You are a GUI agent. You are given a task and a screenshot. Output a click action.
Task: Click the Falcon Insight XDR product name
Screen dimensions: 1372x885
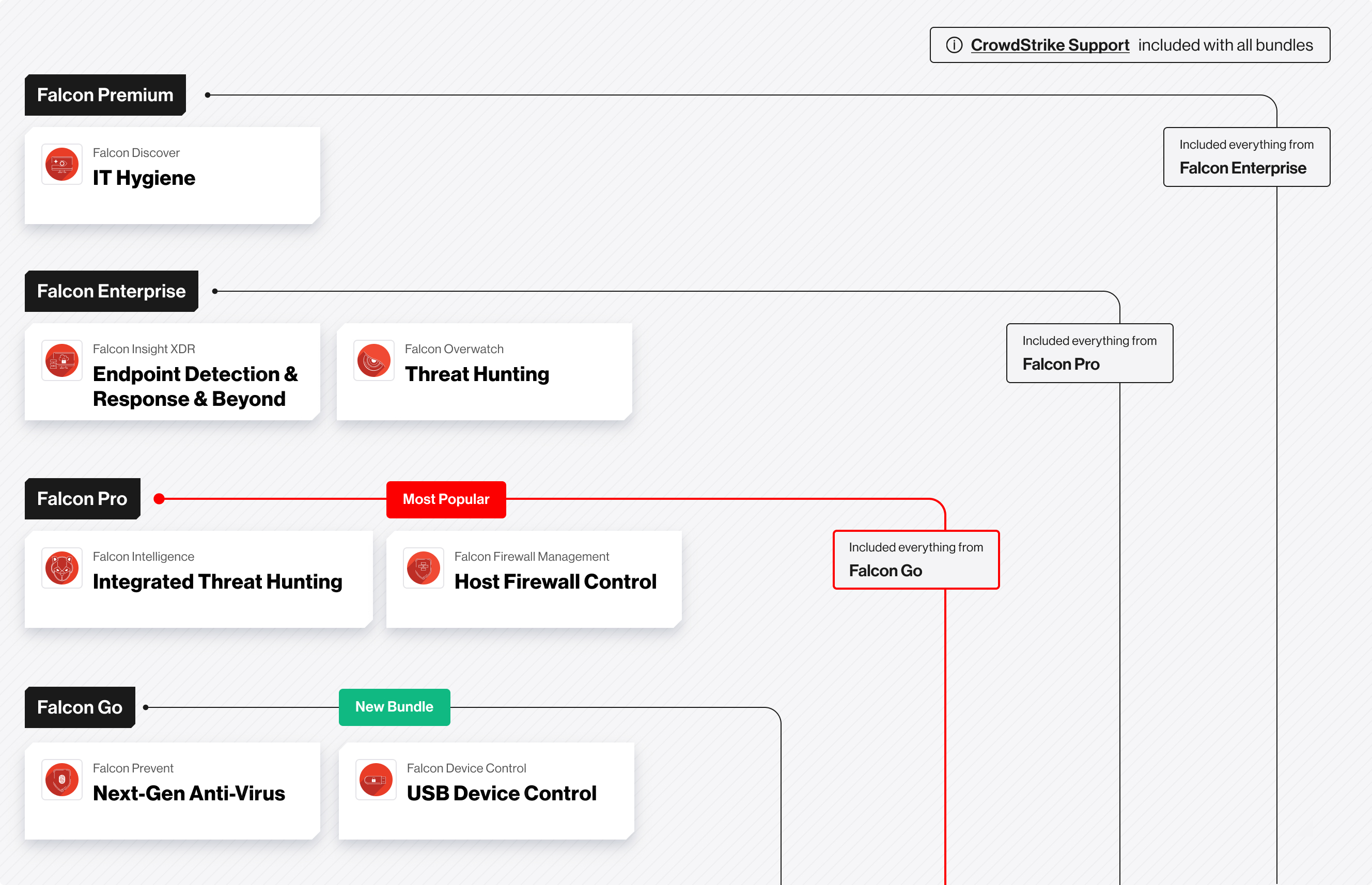point(144,349)
